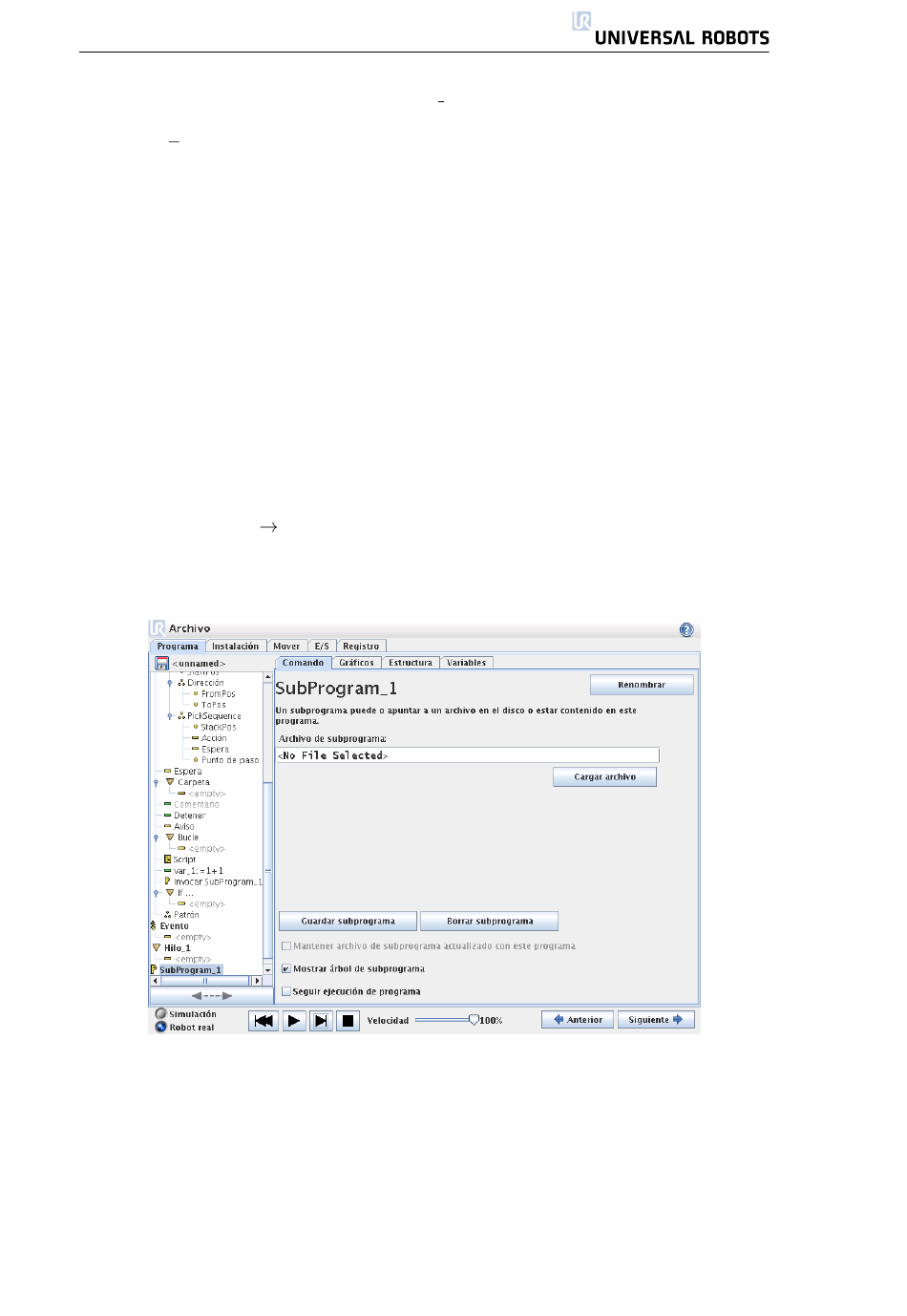Image resolution: width=907 pixels, height=1316 pixels.
Task: Click the save disk icon beside <unnamed>
Action: pos(161,663)
